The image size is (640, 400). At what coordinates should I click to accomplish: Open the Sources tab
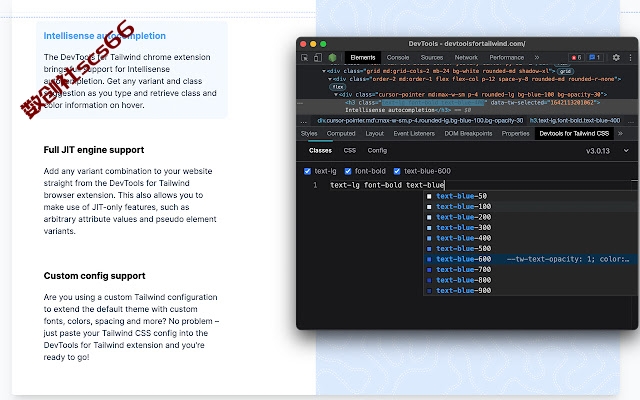432,58
